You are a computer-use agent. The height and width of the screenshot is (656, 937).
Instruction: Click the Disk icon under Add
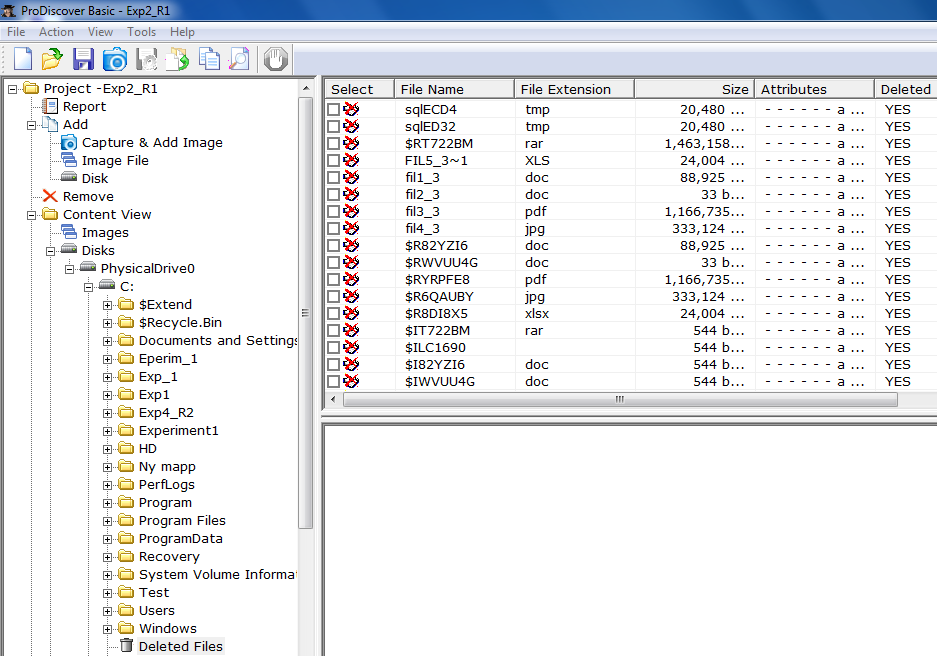click(x=69, y=177)
